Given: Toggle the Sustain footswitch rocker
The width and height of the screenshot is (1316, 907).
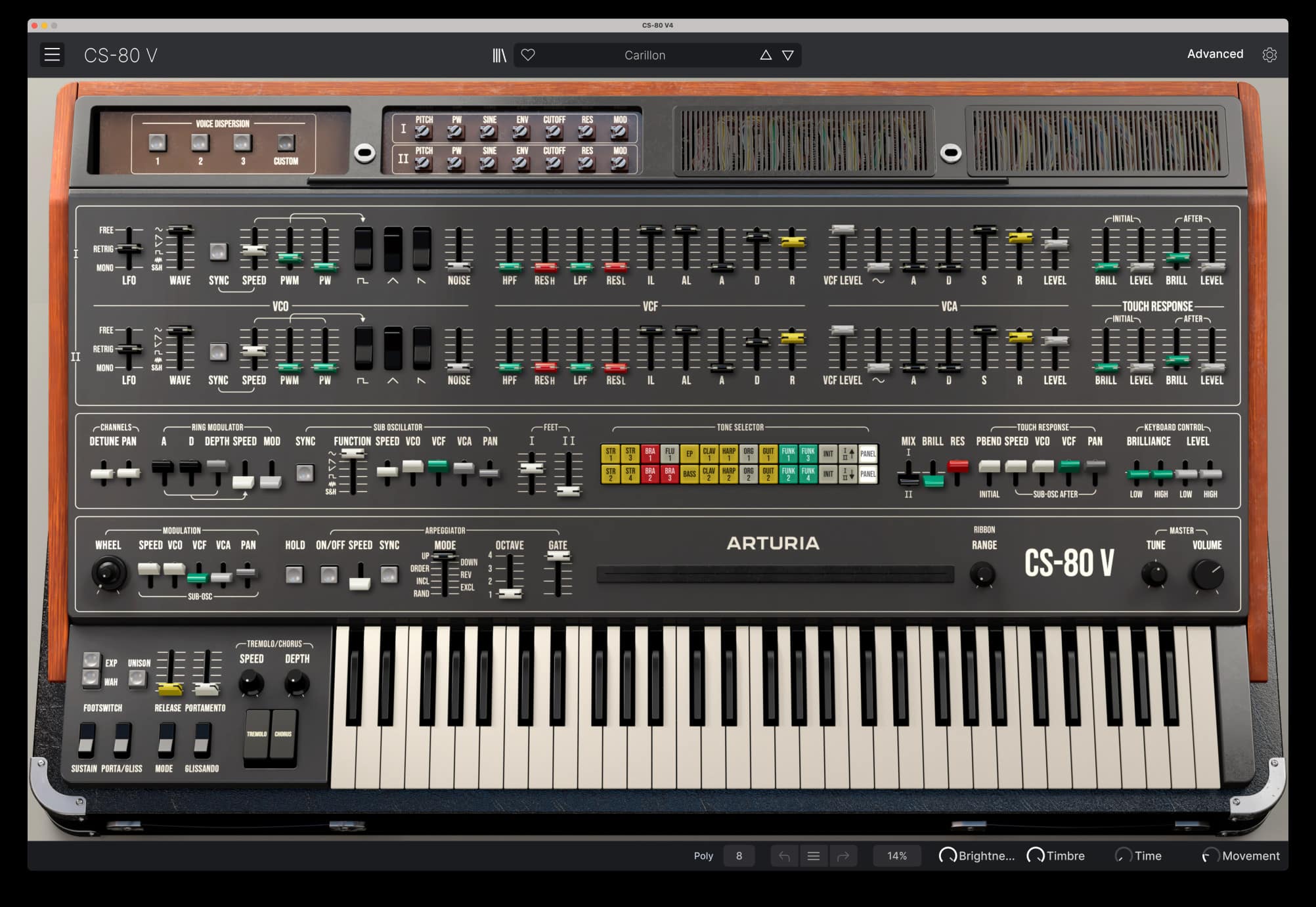Looking at the screenshot, I should (86, 740).
